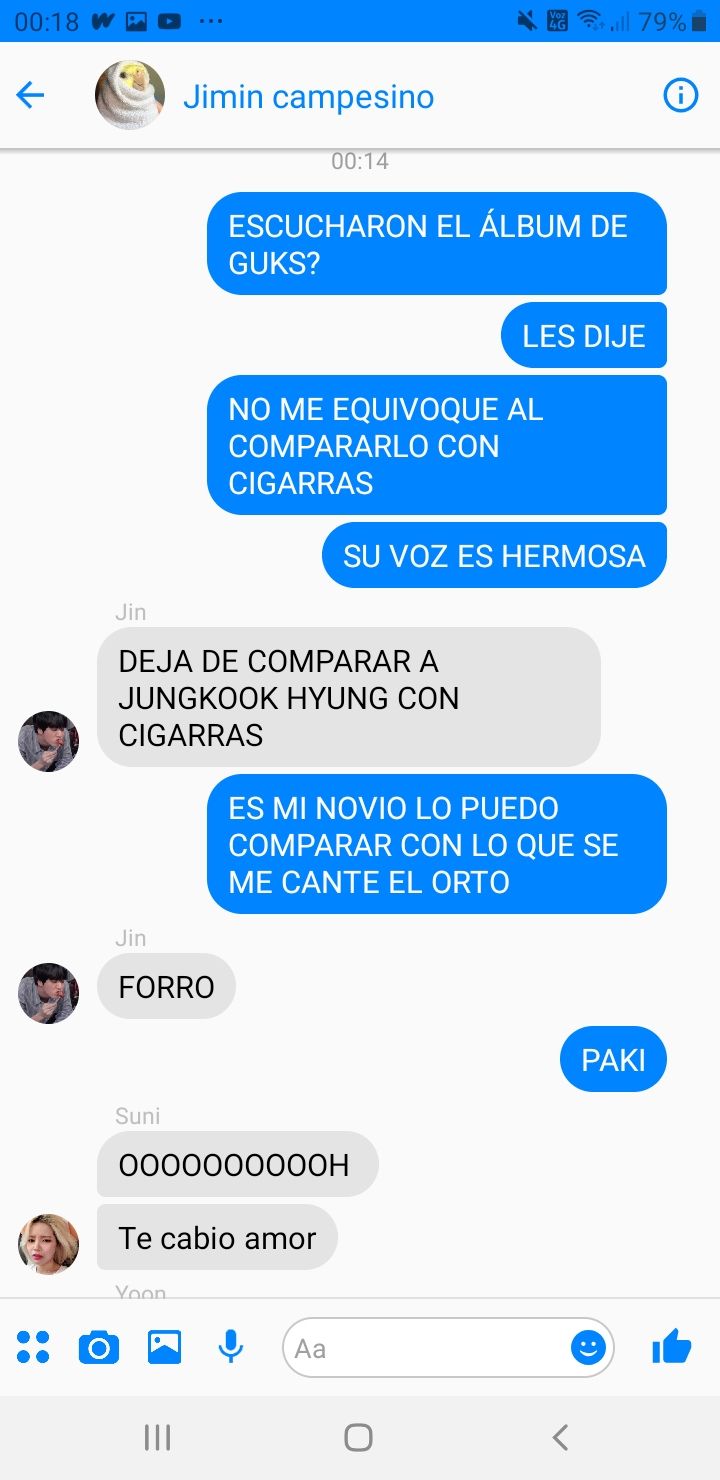The height and width of the screenshot is (1480, 720).
Task: Open the gallery image picker icon
Action: pyautogui.click(x=165, y=1348)
